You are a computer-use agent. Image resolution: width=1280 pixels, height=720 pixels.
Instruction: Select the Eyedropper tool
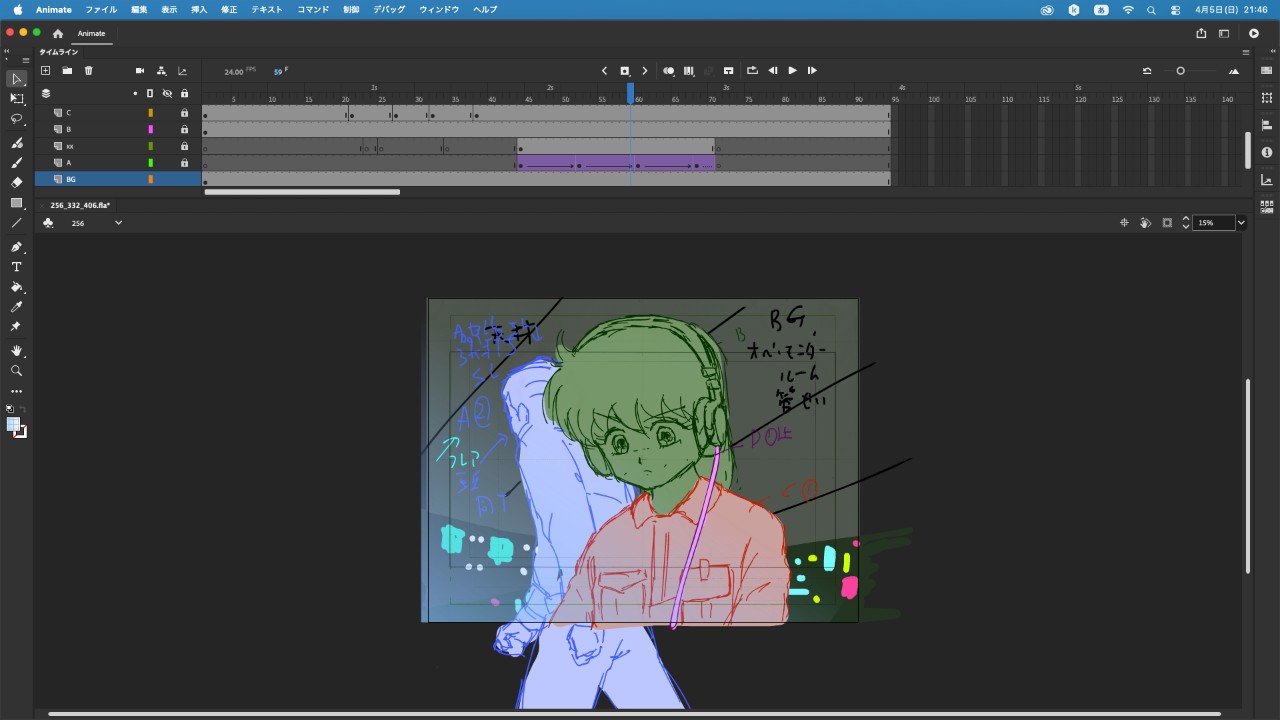coord(16,307)
